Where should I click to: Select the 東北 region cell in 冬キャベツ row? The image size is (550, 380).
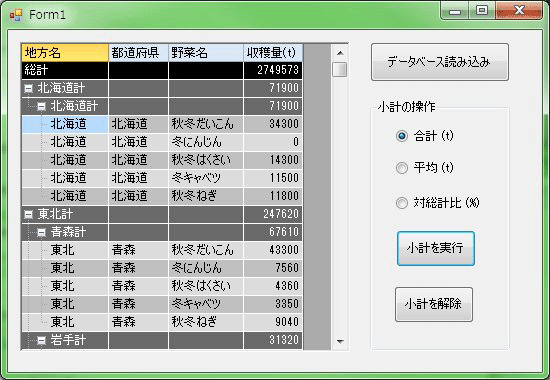pos(65,304)
